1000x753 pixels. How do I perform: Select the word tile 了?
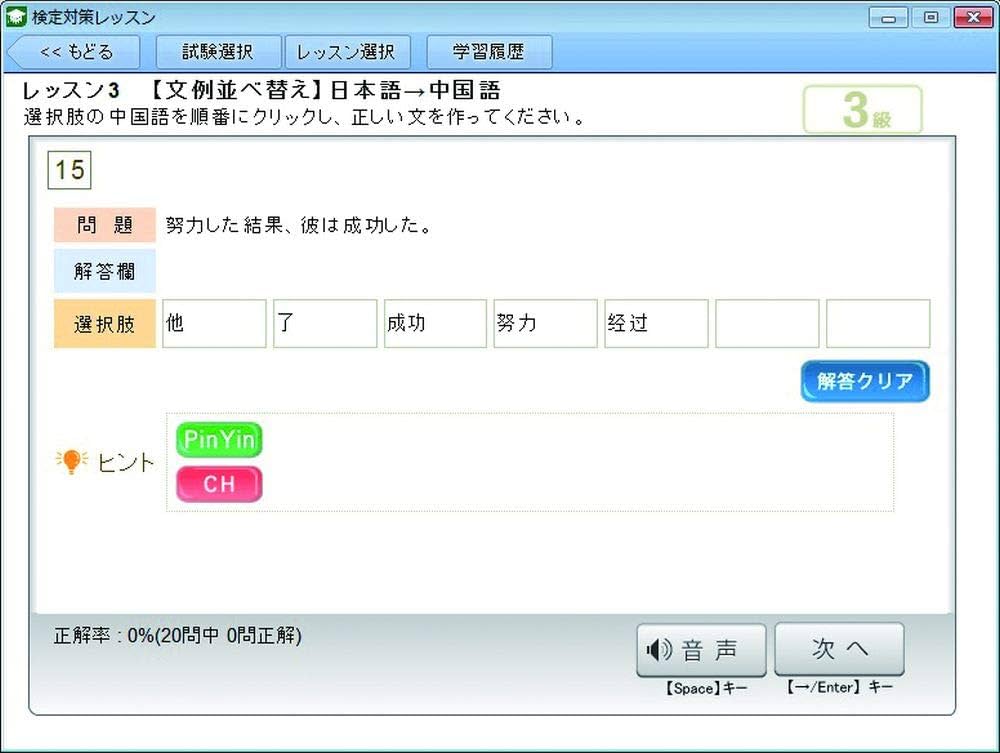[324, 323]
